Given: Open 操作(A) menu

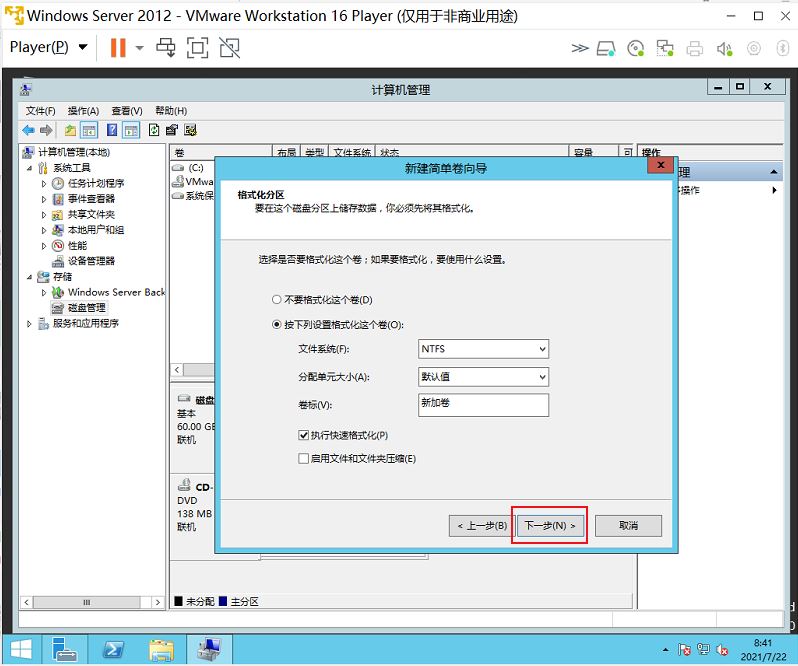Looking at the screenshot, I should pyautogui.click(x=83, y=110).
